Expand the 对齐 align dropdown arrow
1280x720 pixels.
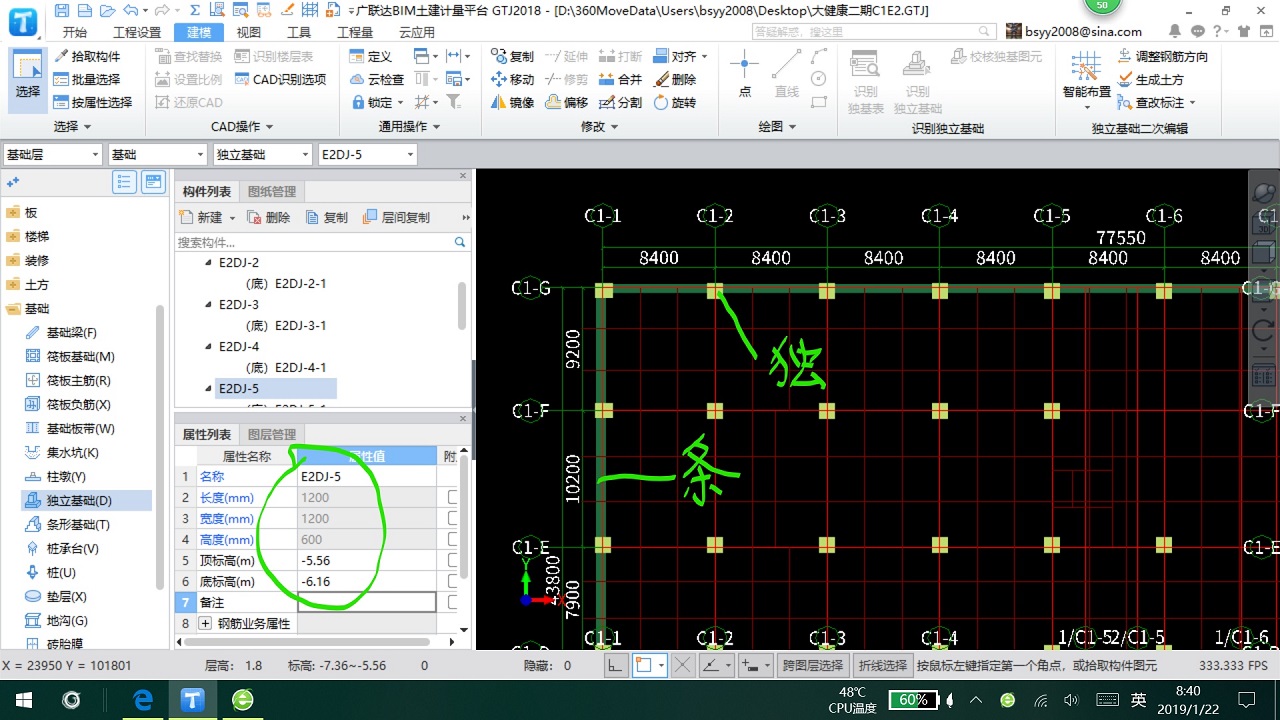704,57
